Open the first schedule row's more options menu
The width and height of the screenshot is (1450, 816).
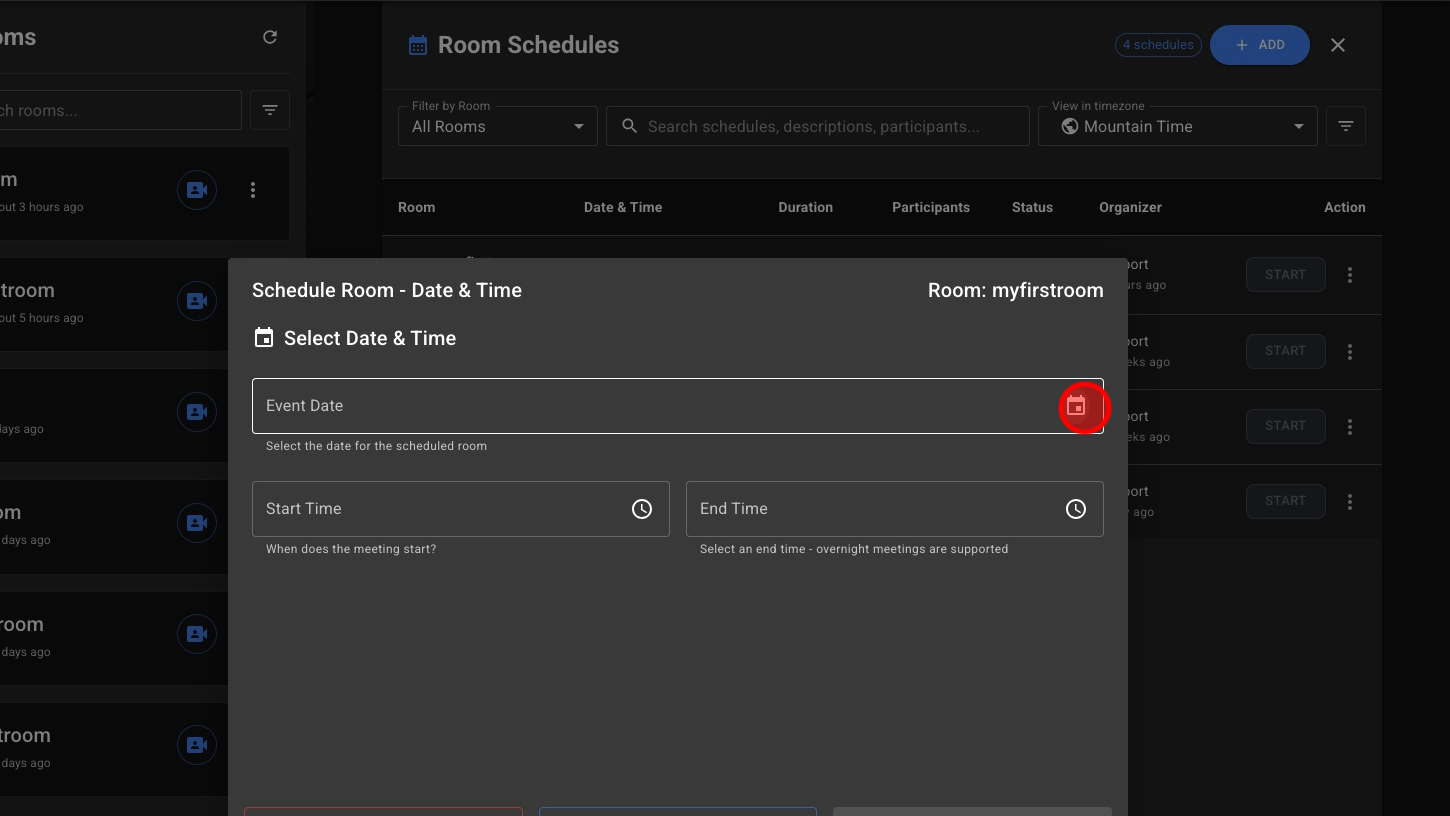(x=1350, y=275)
